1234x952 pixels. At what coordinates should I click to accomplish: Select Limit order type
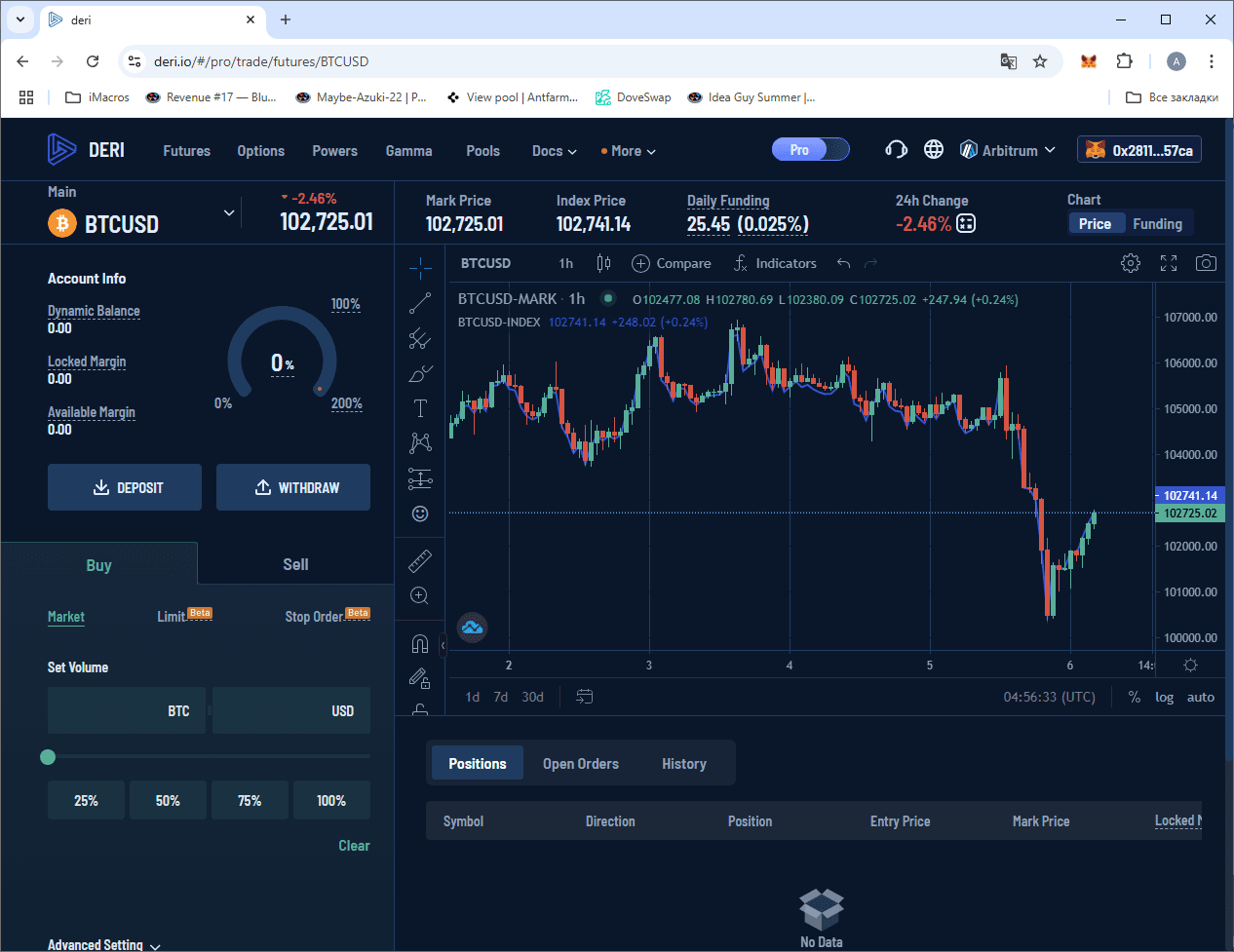pos(172,617)
